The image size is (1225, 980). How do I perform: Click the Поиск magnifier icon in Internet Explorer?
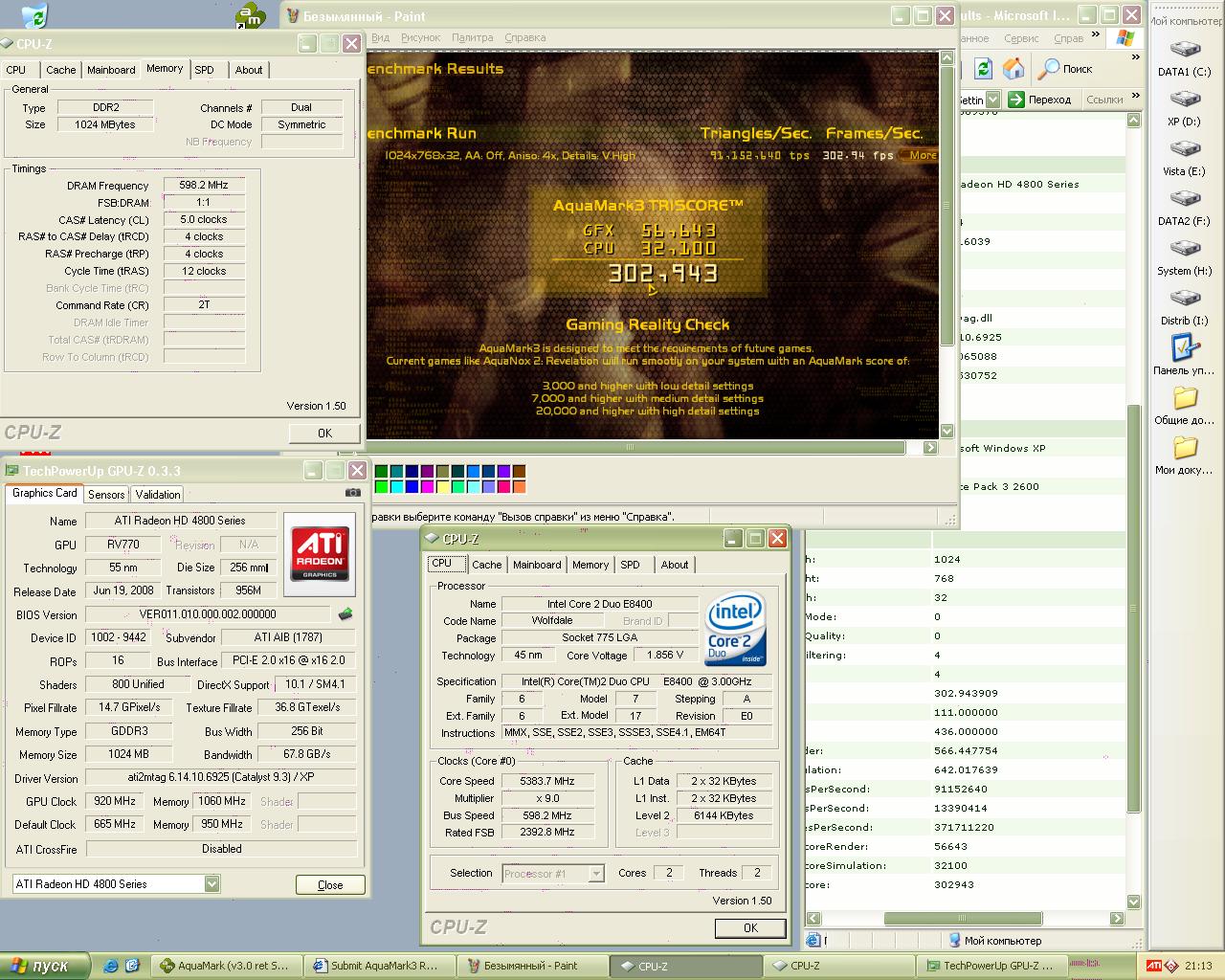pyautogui.click(x=1050, y=69)
